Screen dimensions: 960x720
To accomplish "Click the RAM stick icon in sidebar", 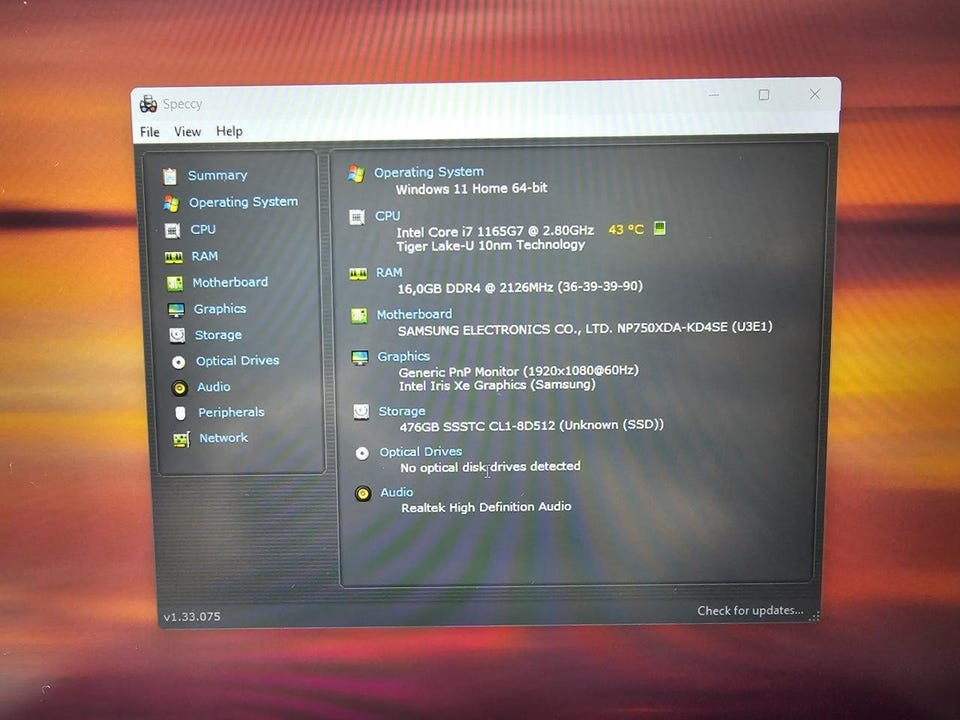I will pyautogui.click(x=173, y=258).
